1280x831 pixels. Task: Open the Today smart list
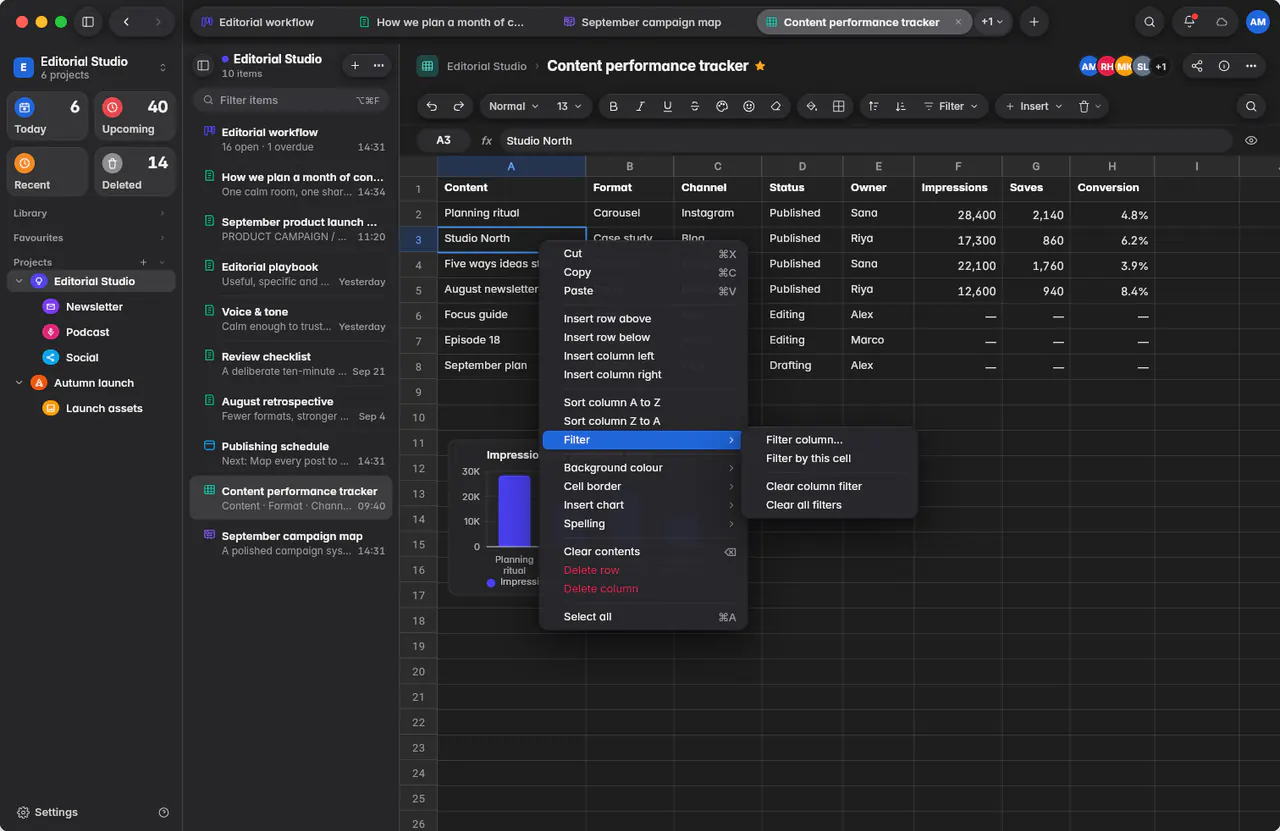click(x=48, y=116)
